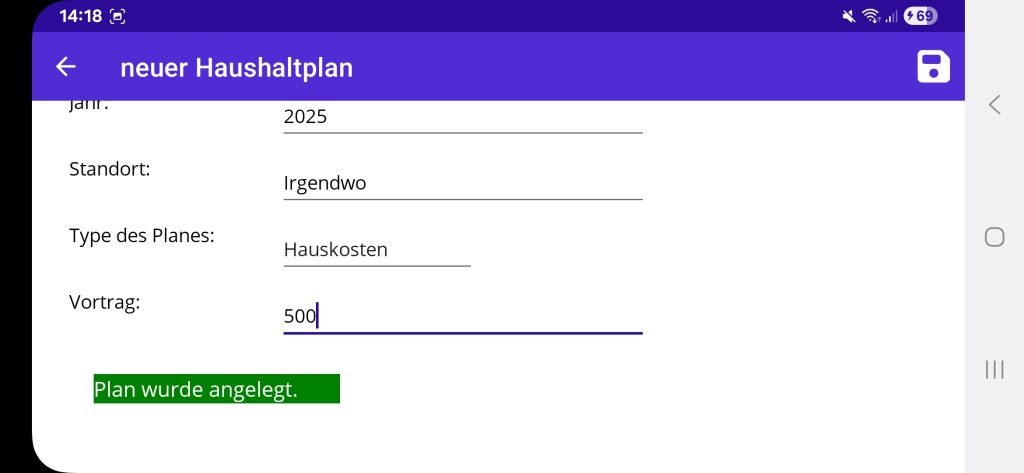The image size is (1024, 473).
Task: Tap the mobile signal strength icon
Action: [x=890, y=16]
